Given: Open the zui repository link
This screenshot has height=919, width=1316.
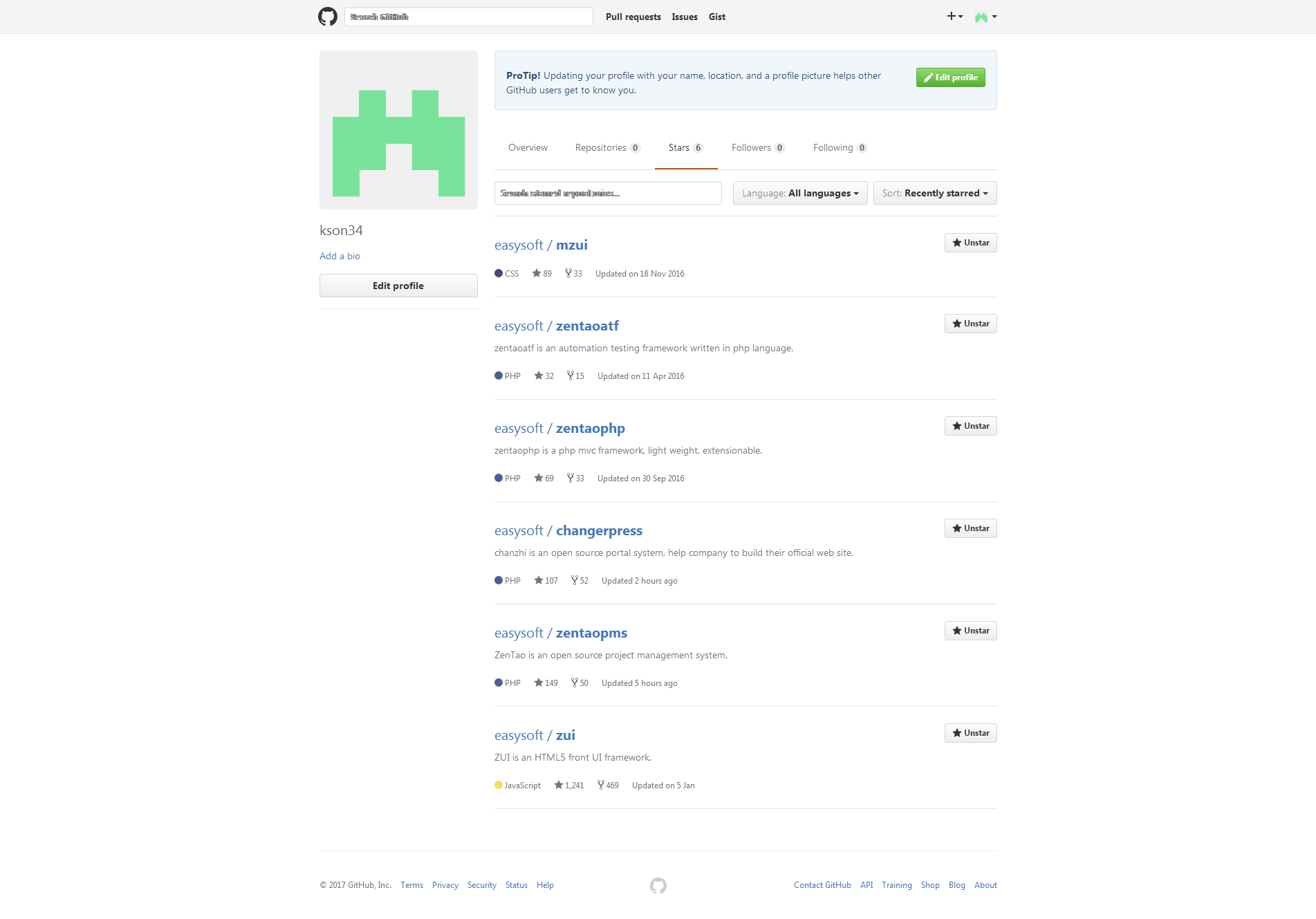Looking at the screenshot, I should click(566, 735).
